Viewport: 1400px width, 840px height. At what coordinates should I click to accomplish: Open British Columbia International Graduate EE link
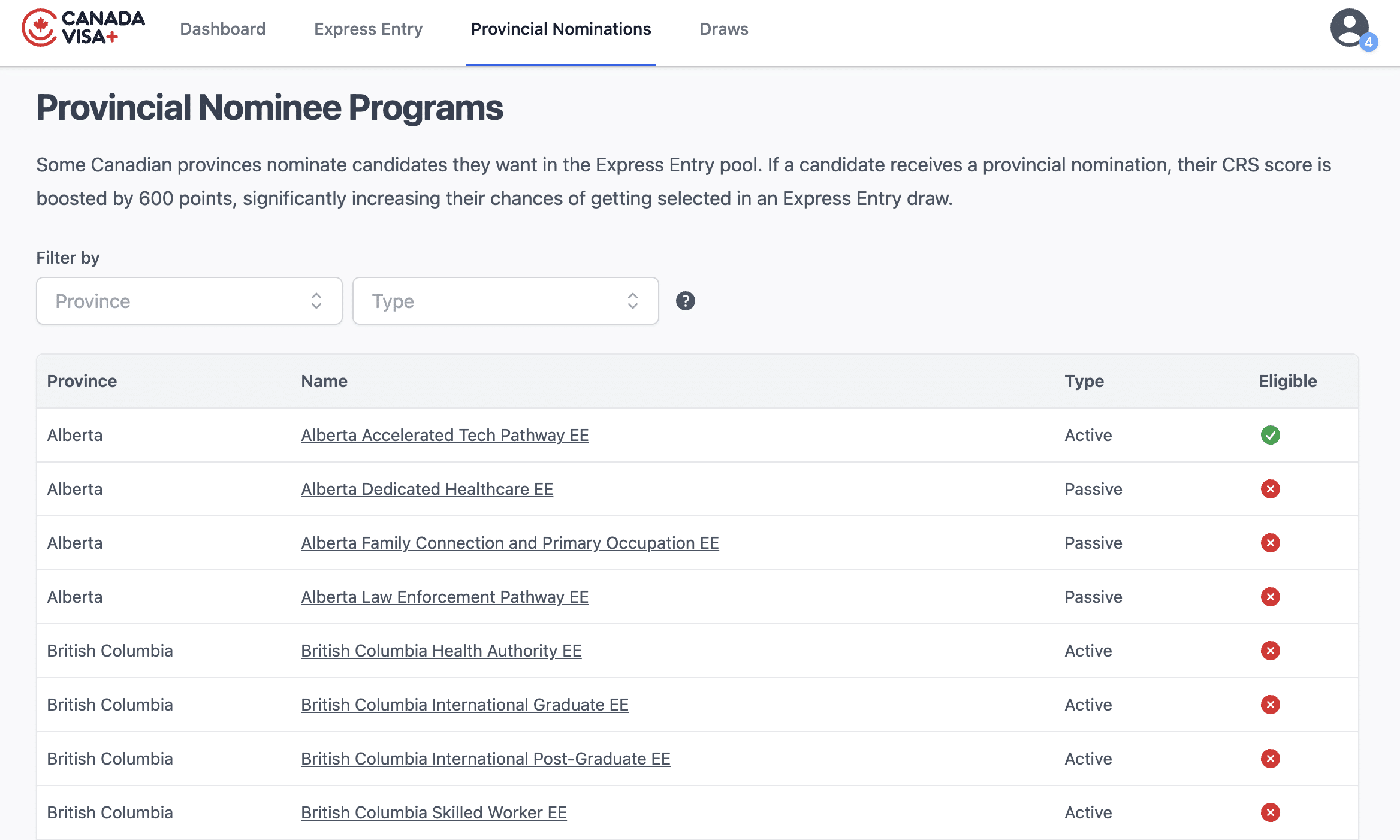[465, 705]
